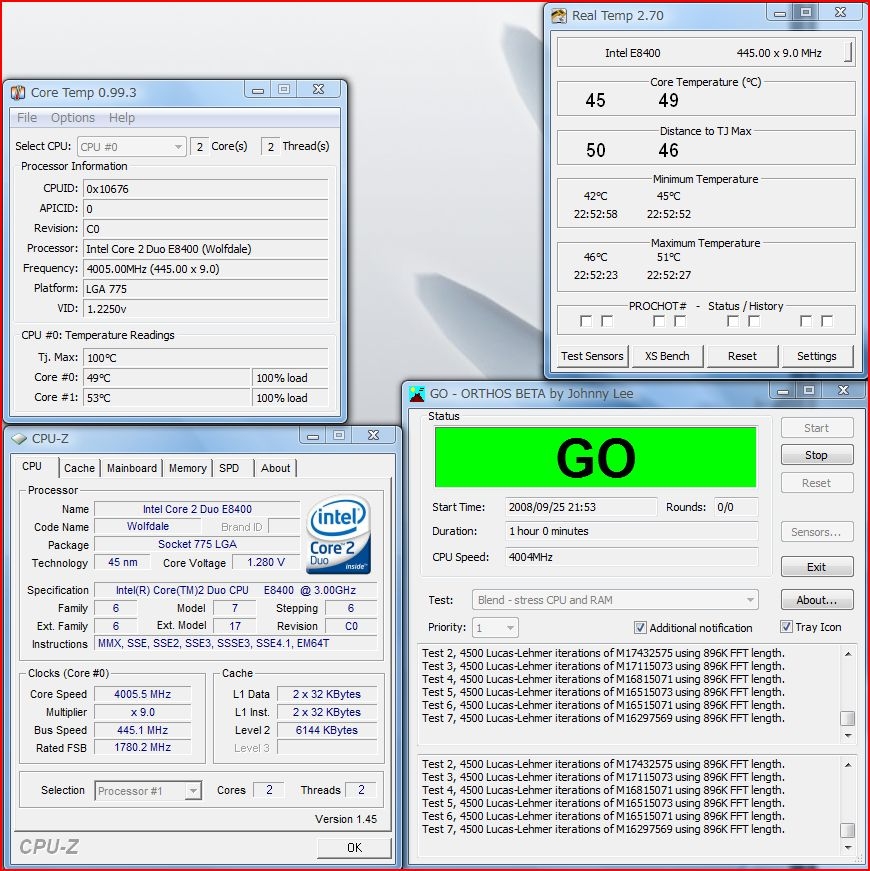Open the Options menu in Core Temp
Image resolution: width=870 pixels, height=871 pixels.
[73, 118]
